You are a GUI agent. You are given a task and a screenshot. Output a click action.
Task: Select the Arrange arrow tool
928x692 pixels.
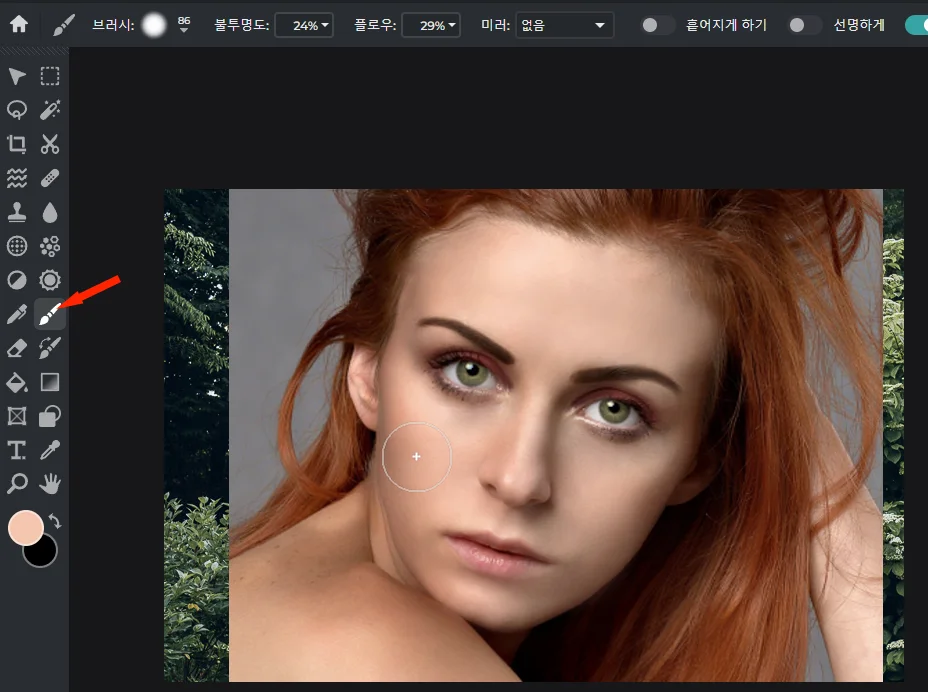[x=17, y=76]
